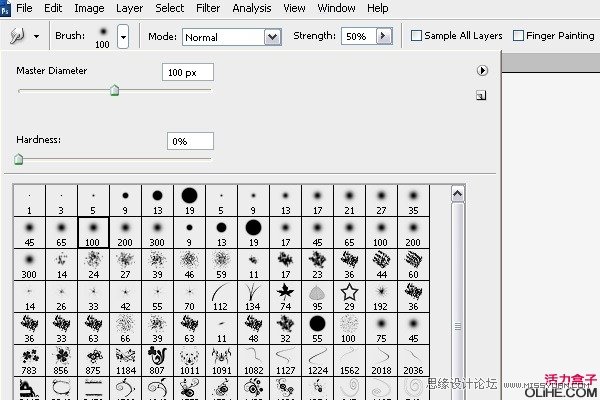
Task: Click the Hardness field showing 0%
Action: (190, 141)
